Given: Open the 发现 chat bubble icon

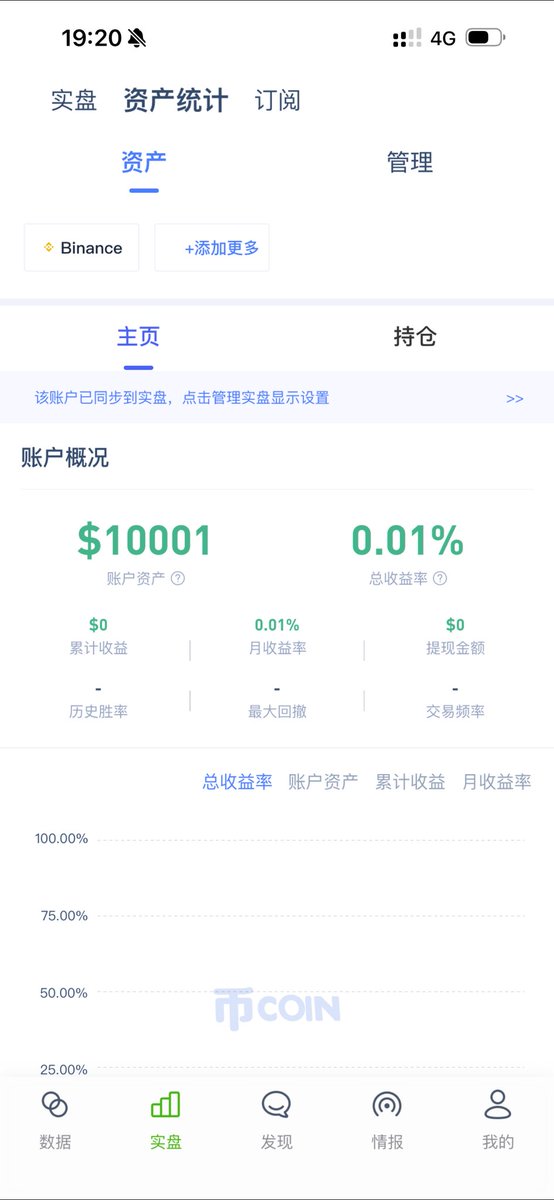Looking at the screenshot, I should click(x=277, y=1105).
